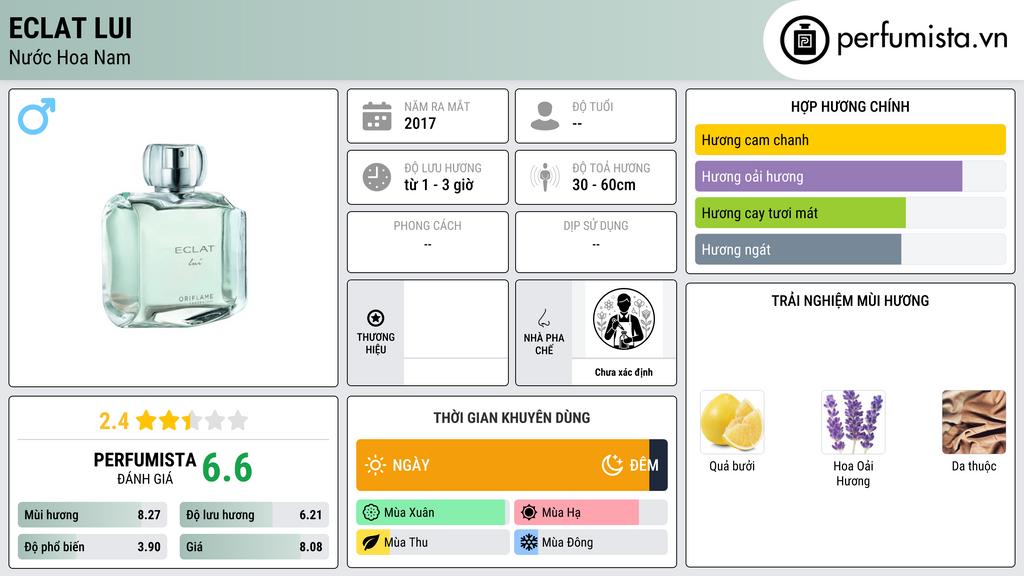
Task: Click the perfumista.vn perfume bottle logo
Action: pyautogui.click(x=804, y=40)
